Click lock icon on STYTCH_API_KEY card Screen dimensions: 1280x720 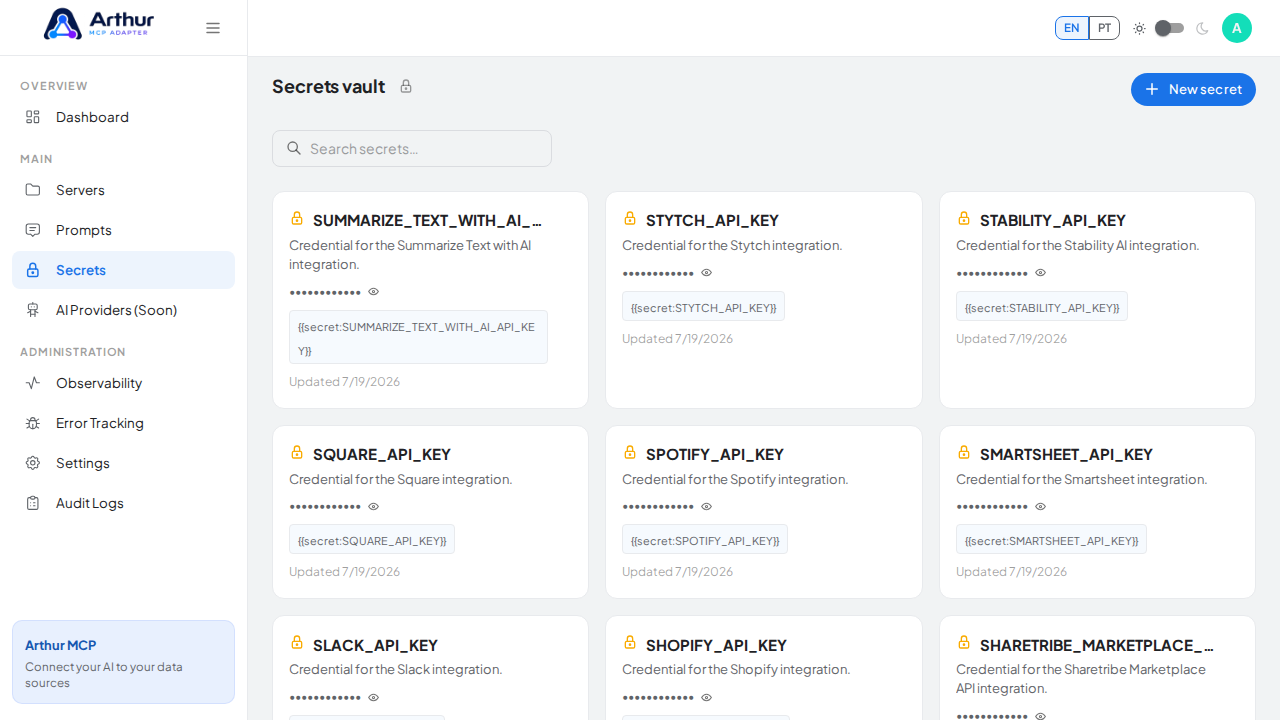[x=630, y=218]
